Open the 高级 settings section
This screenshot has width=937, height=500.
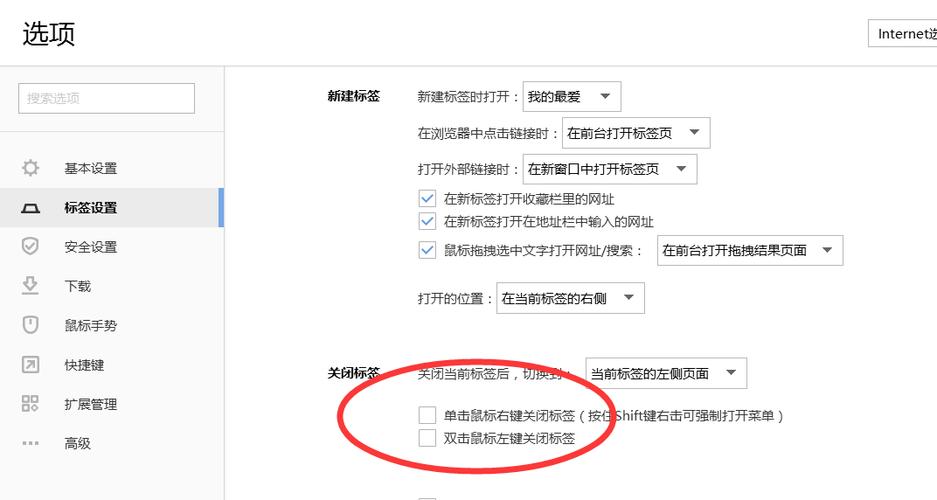112,444
